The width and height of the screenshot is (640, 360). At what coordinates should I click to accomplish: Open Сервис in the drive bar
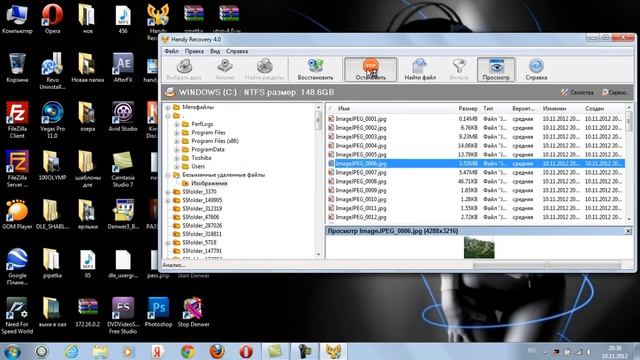(x=614, y=93)
